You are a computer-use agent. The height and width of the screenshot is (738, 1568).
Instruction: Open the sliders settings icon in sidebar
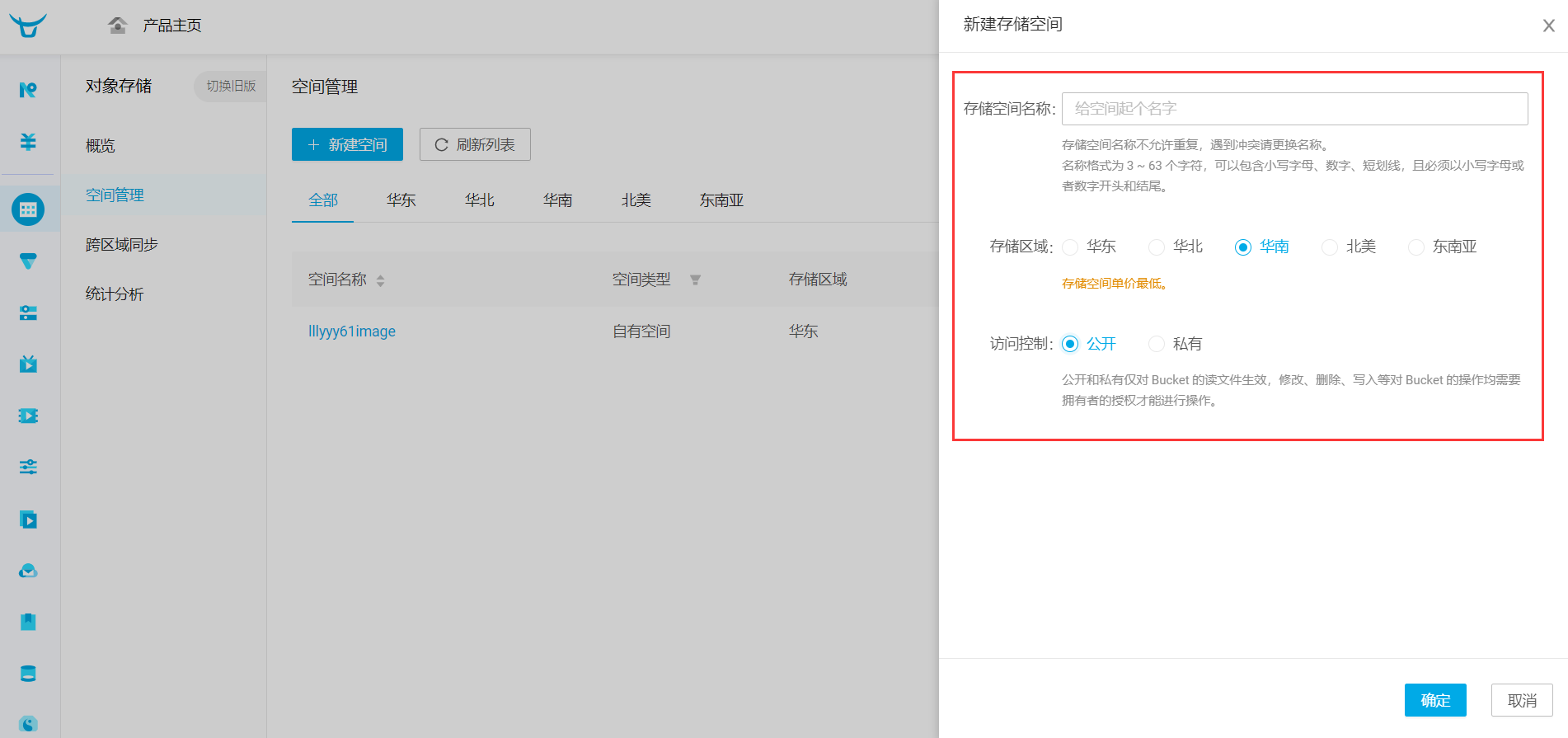28,467
